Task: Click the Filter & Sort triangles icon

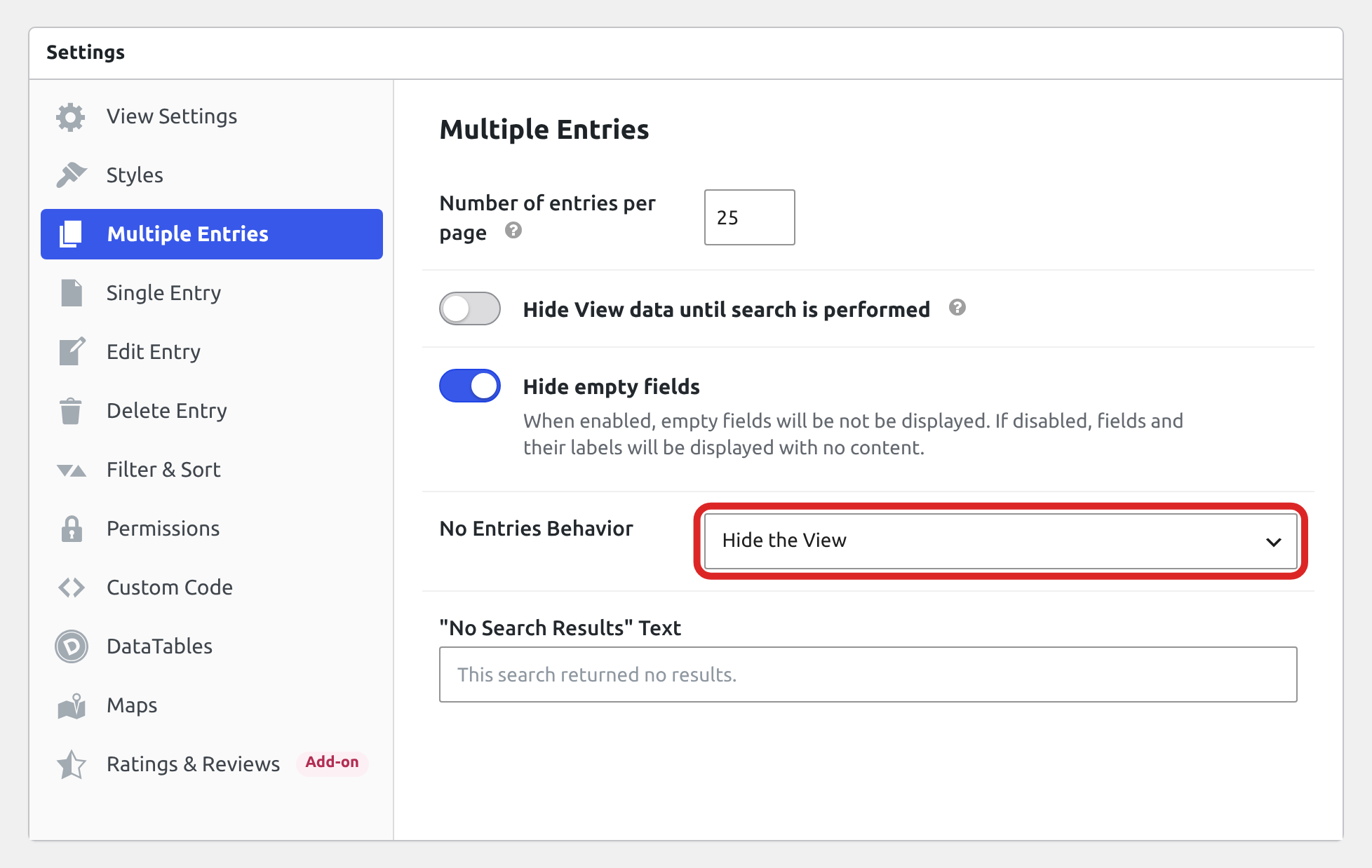Action: coord(71,470)
